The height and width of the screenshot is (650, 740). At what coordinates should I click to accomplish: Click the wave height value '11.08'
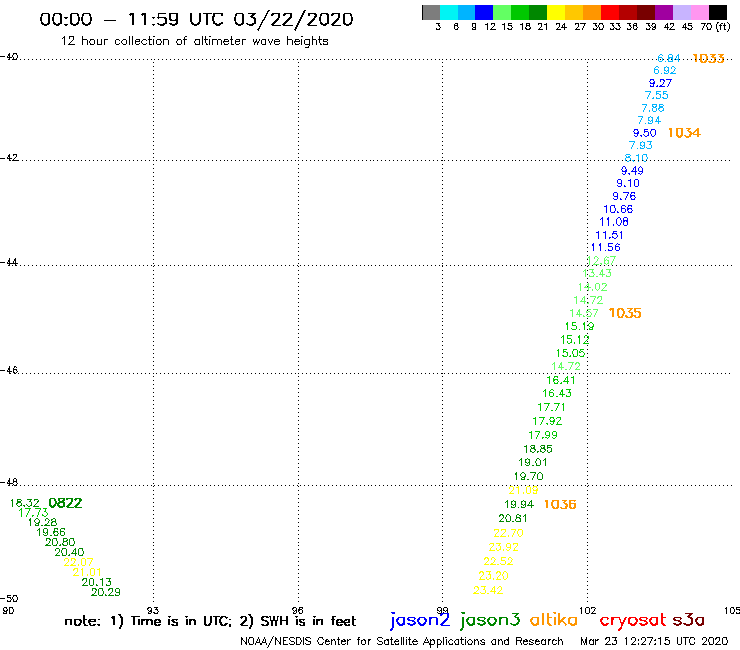coord(614,222)
